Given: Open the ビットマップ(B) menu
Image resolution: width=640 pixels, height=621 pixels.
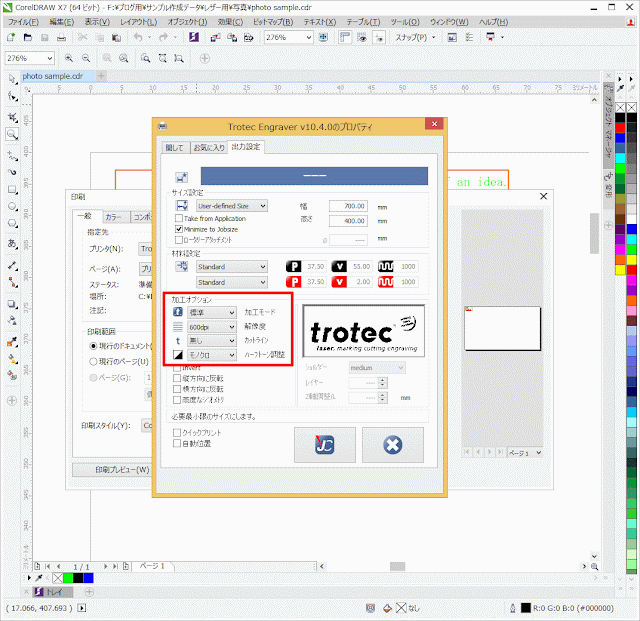Looking at the screenshot, I should pos(273,22).
